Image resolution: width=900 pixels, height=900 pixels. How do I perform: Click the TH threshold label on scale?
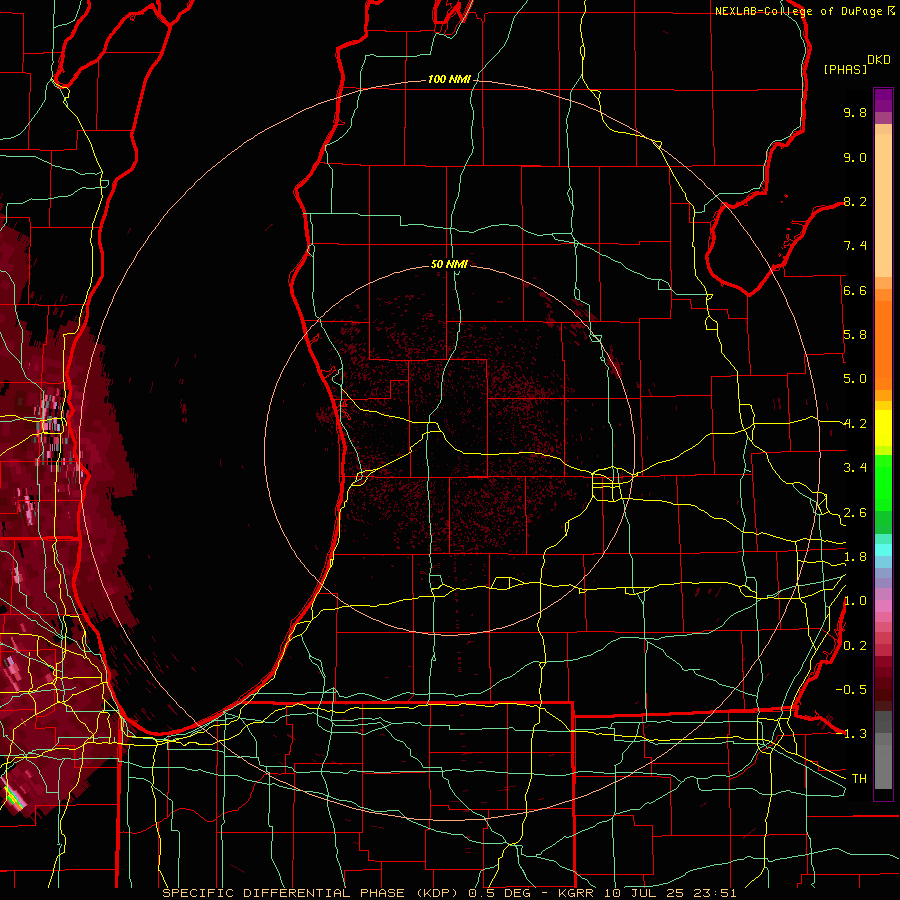[859, 779]
